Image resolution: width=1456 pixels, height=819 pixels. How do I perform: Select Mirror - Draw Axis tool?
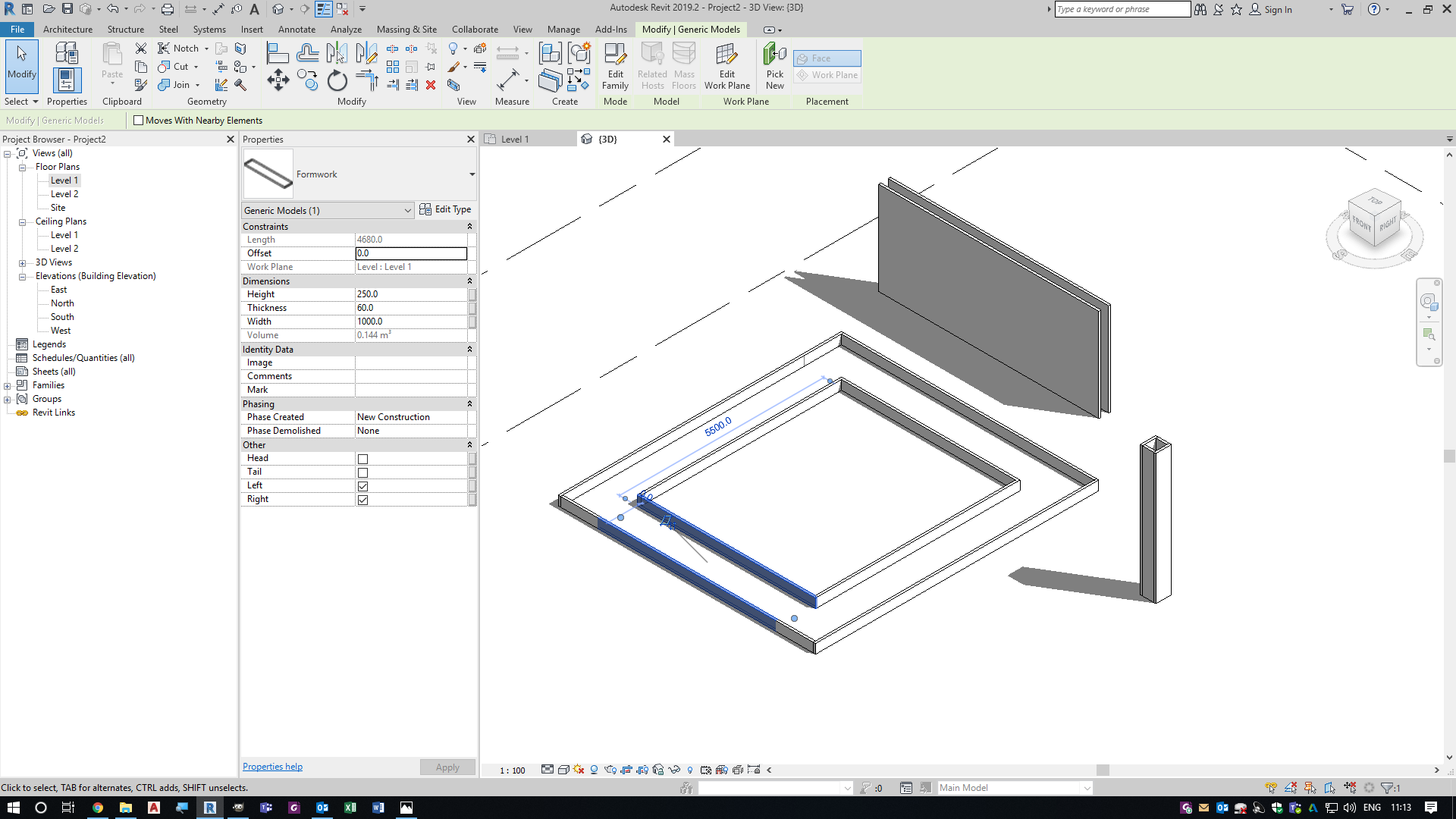click(366, 52)
